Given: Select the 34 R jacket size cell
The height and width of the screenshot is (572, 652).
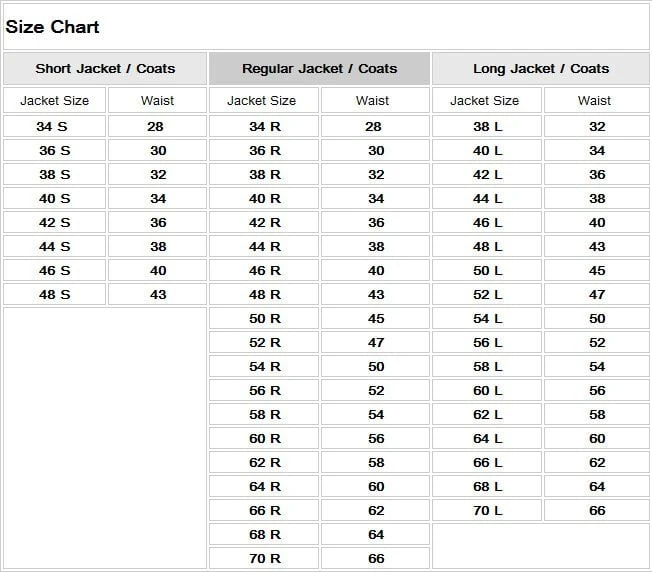Looking at the screenshot, I should coord(265,127).
